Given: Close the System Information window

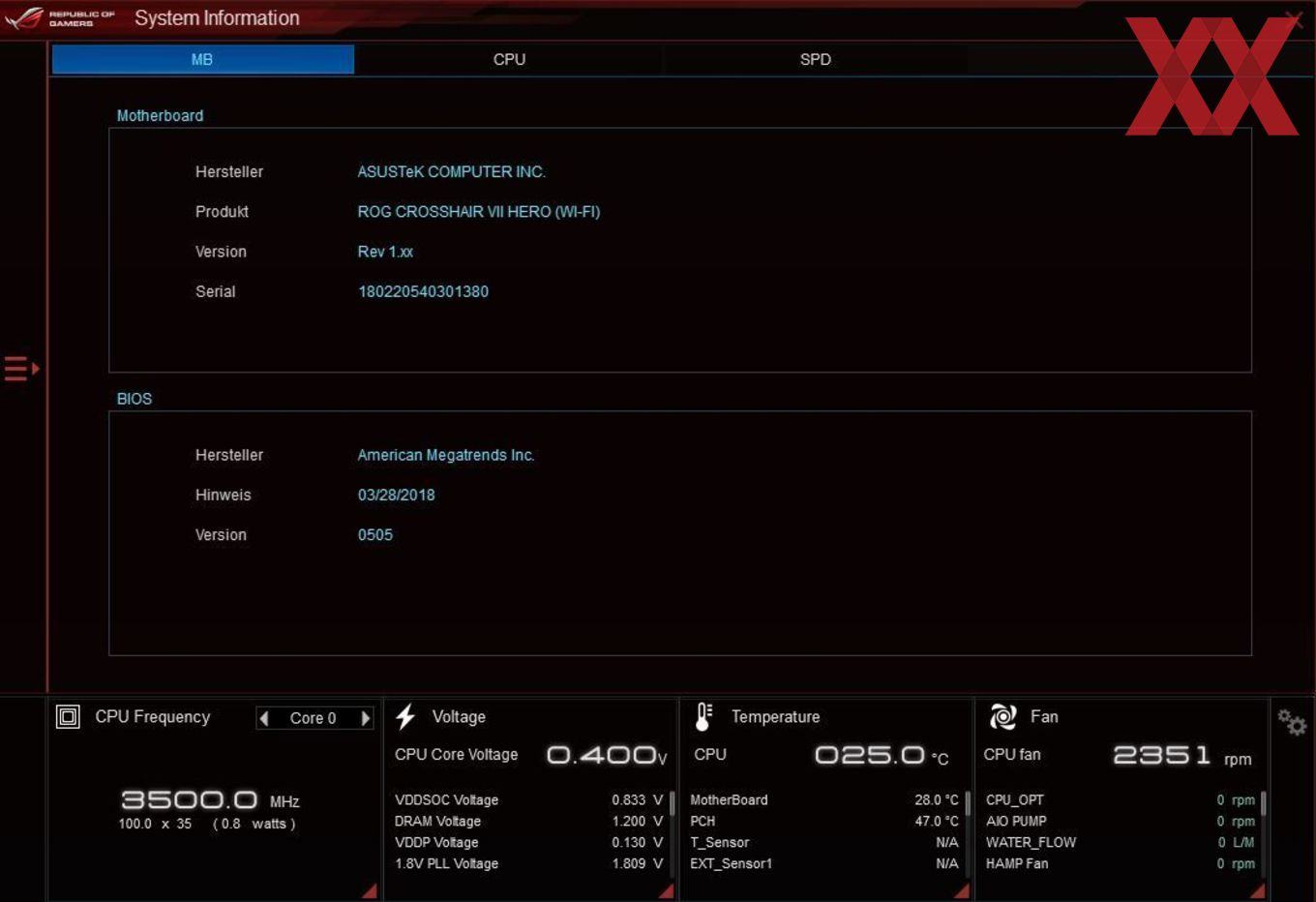Looking at the screenshot, I should pyautogui.click(x=1293, y=18).
